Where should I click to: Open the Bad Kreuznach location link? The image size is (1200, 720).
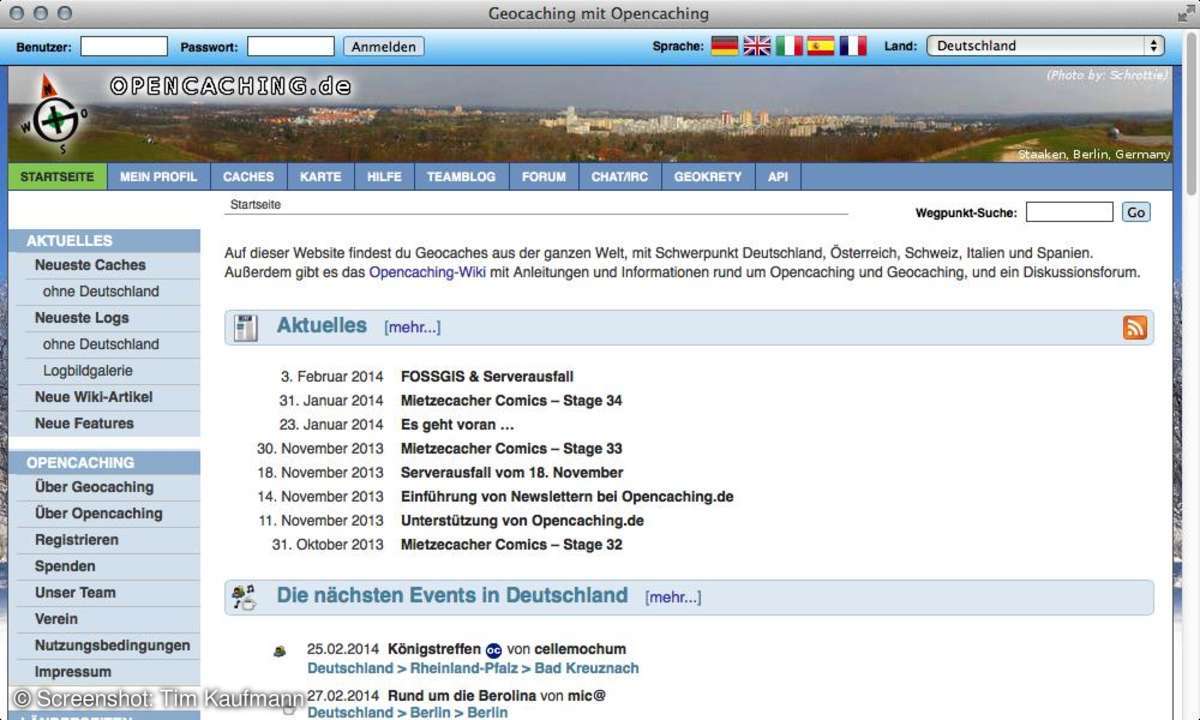click(587, 668)
